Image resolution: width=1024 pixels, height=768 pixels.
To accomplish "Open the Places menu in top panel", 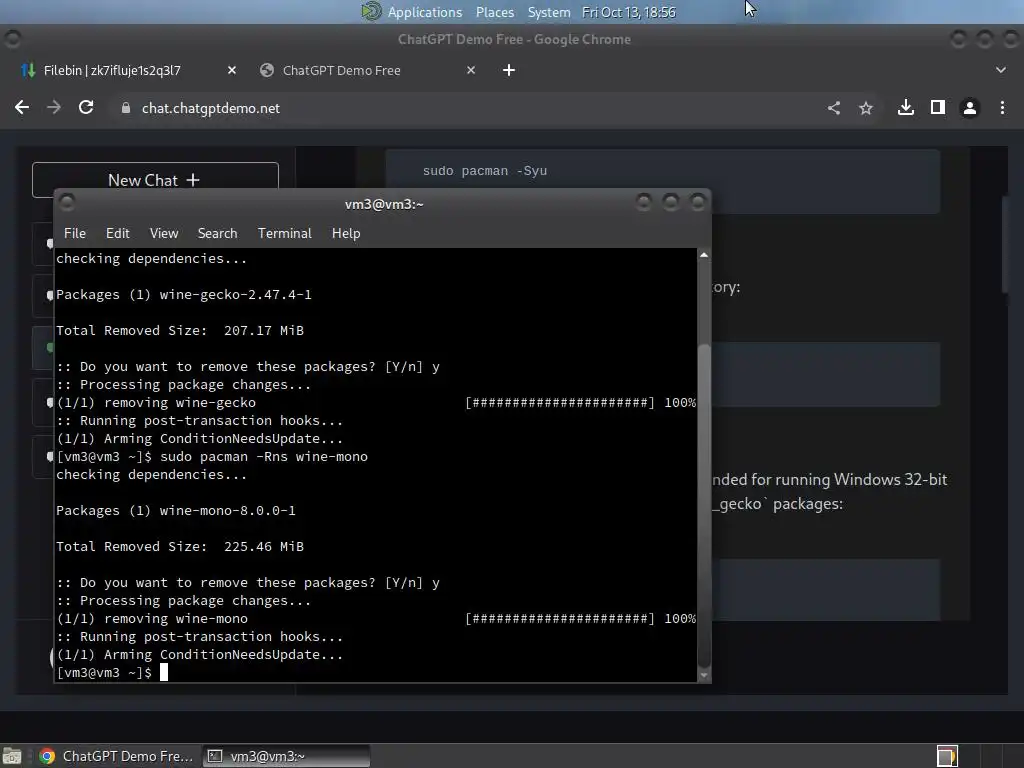I will click(x=495, y=12).
